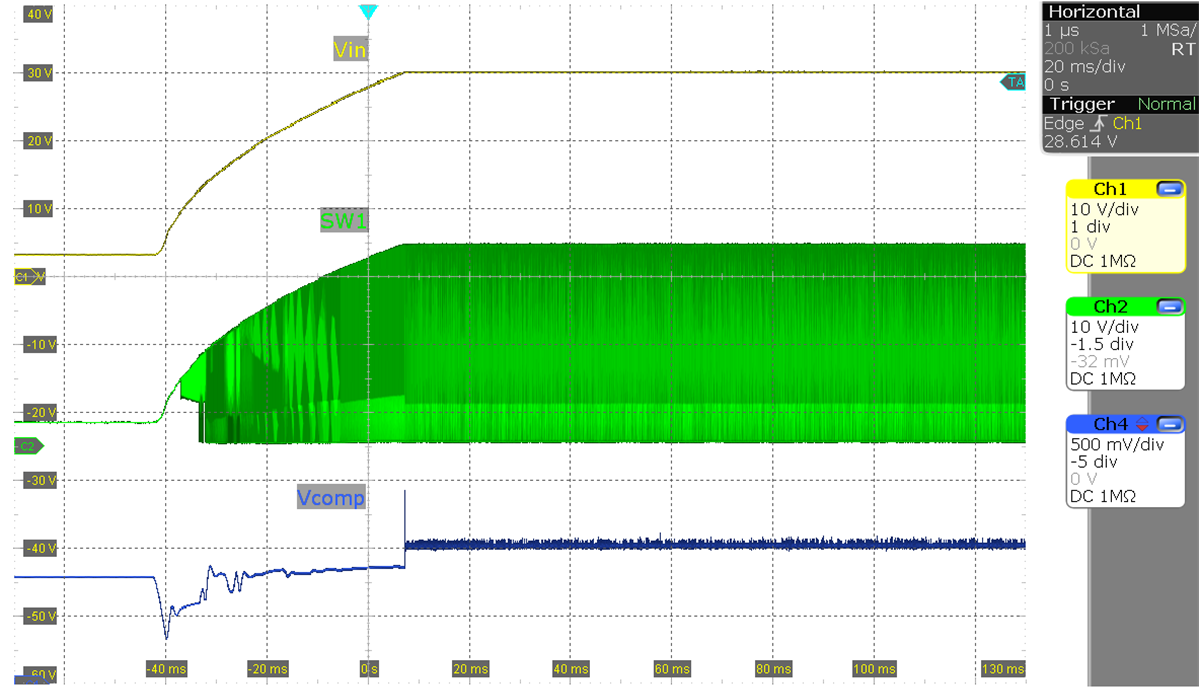Click the Vin waveform label
The height and width of the screenshot is (694, 1200).
(x=350, y=49)
